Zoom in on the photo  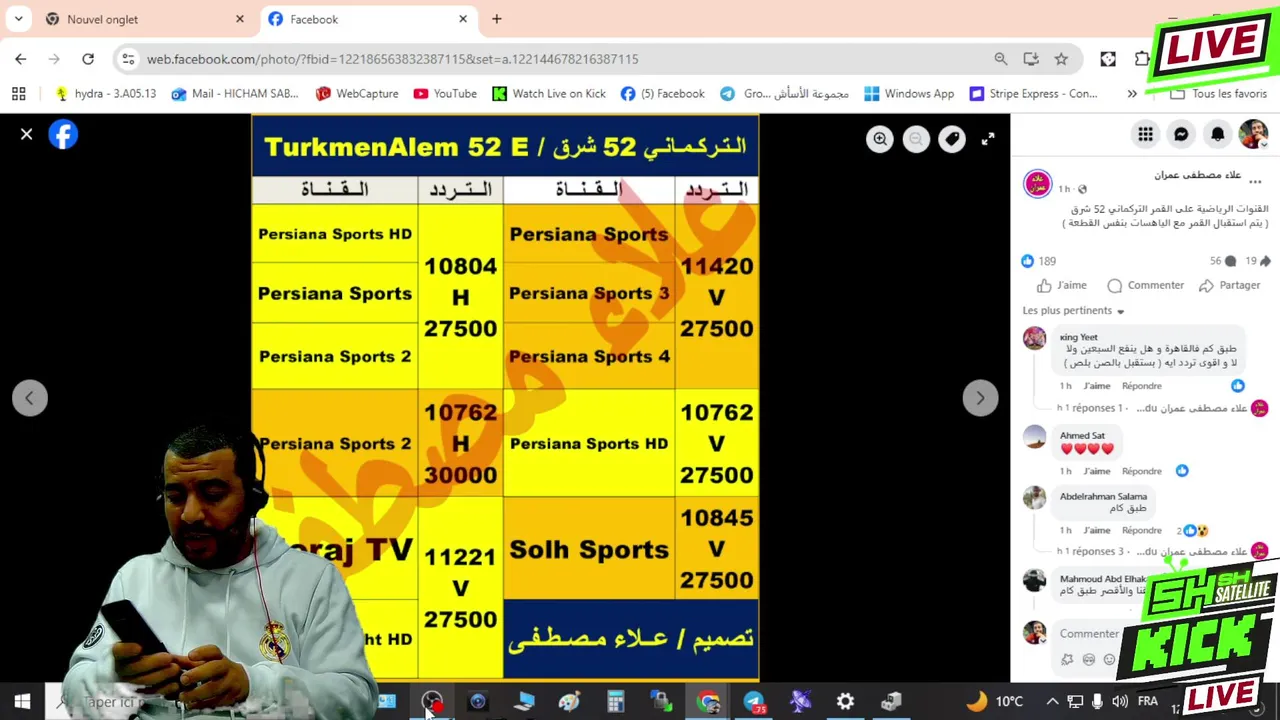tap(880, 139)
